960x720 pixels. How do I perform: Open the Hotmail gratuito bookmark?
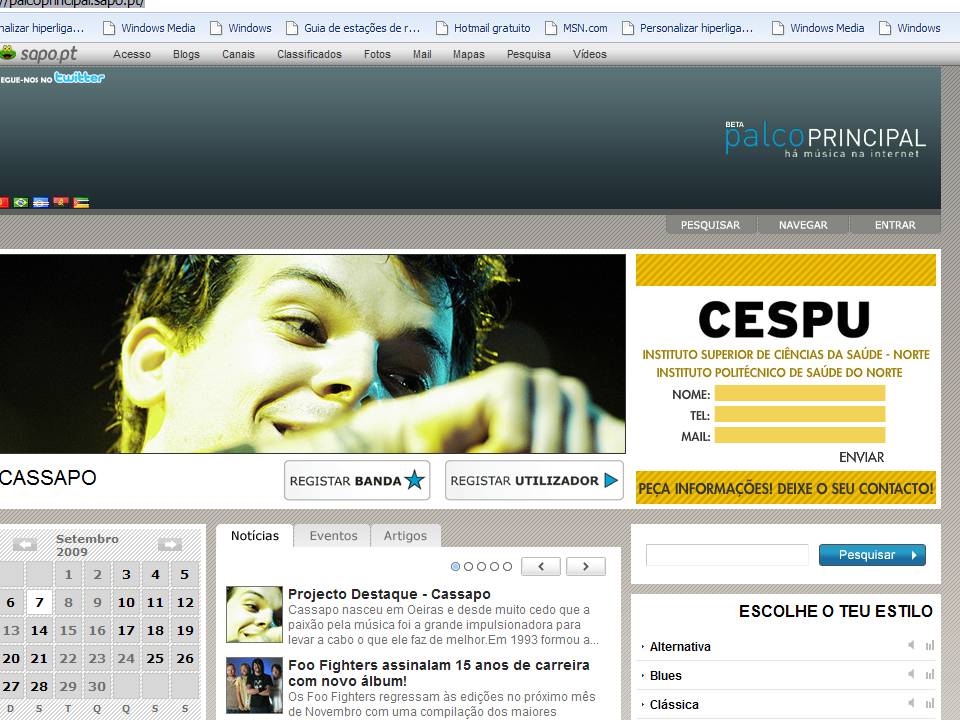click(x=483, y=28)
